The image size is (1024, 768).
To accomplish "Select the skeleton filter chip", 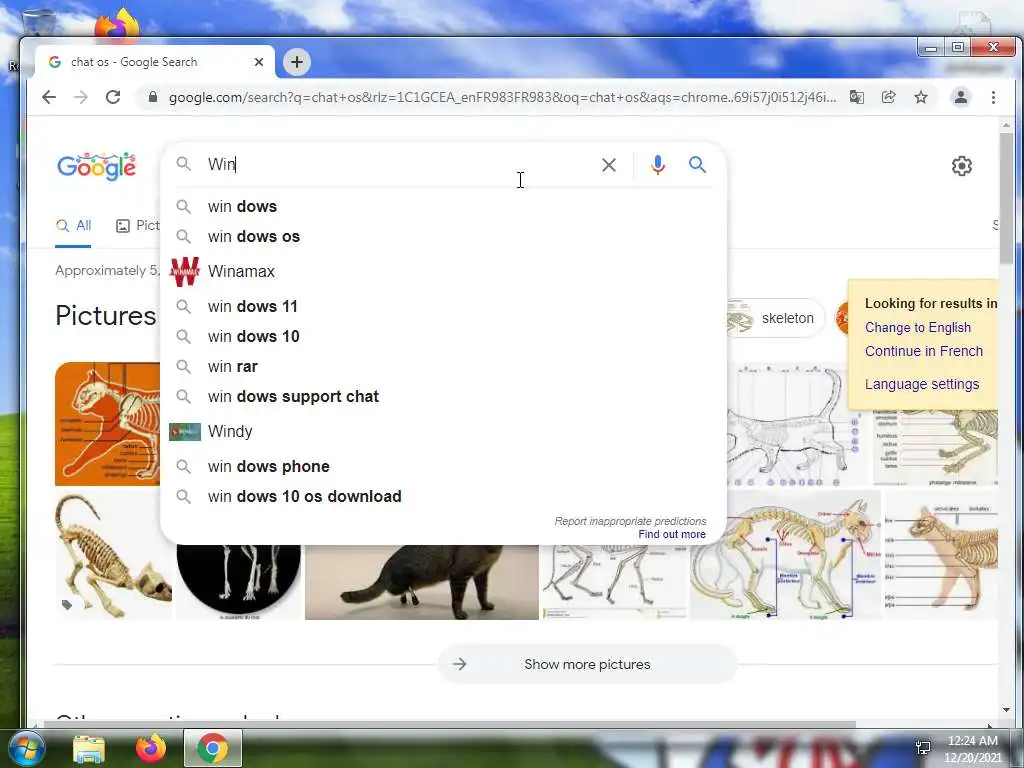I will [774, 318].
